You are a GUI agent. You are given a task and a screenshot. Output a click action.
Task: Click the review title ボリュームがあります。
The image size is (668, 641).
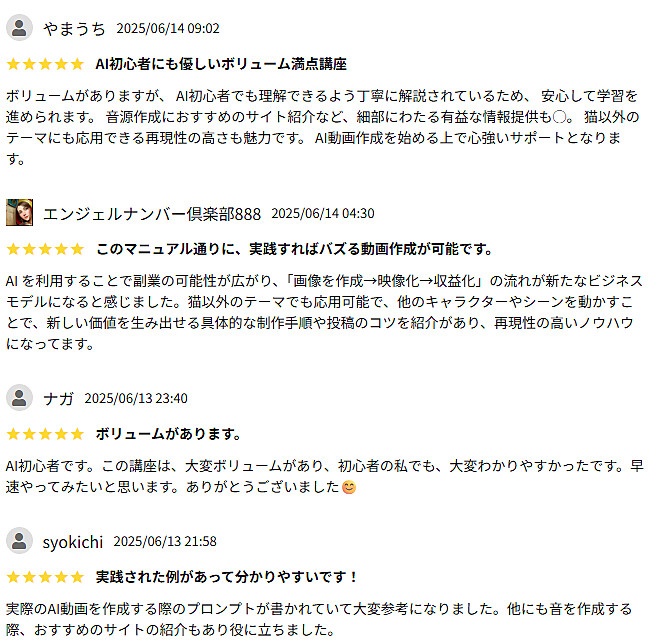pos(169,434)
